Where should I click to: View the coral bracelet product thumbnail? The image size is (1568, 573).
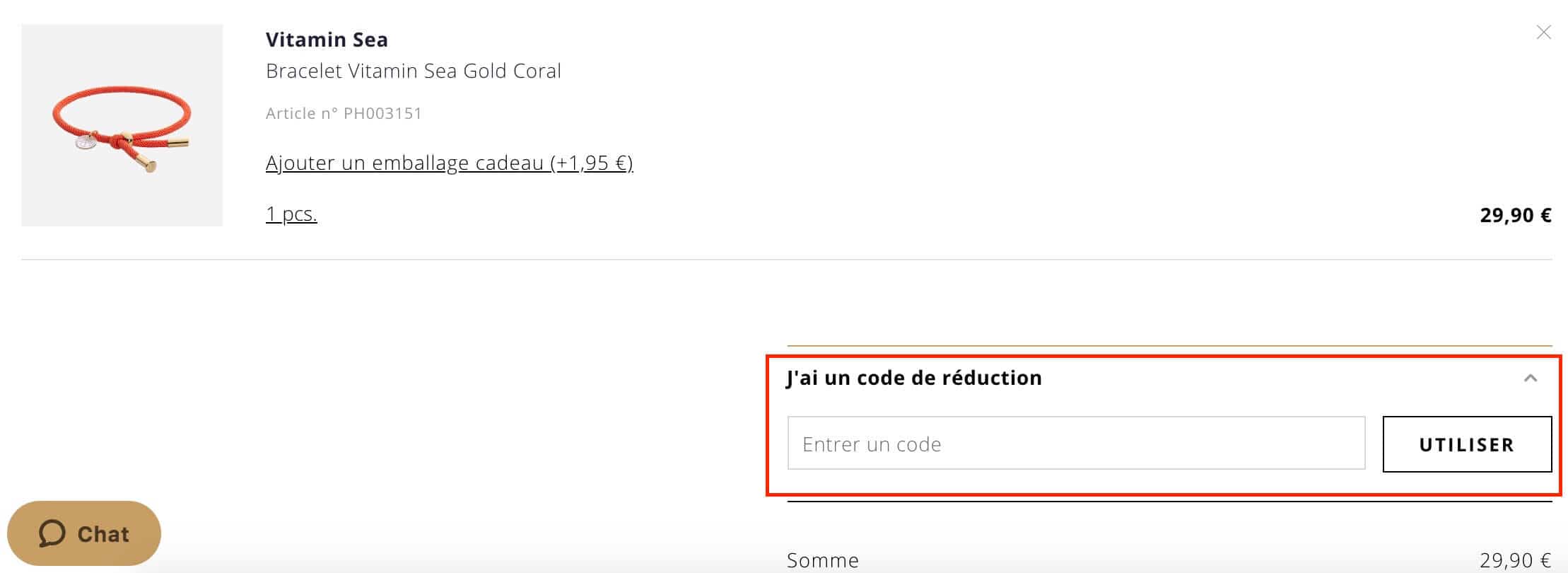point(122,125)
